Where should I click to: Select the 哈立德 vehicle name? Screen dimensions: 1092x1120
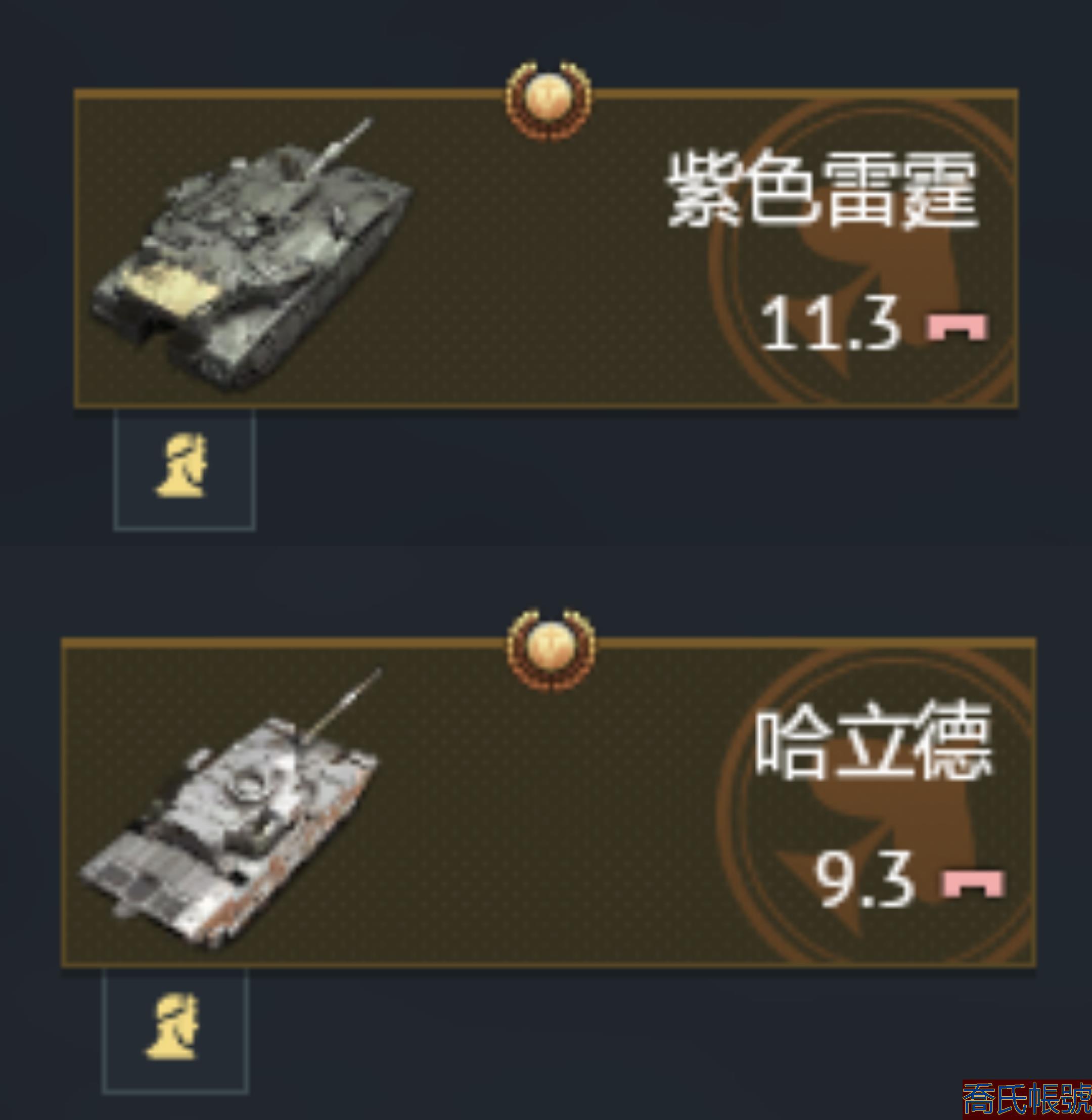click(x=873, y=740)
